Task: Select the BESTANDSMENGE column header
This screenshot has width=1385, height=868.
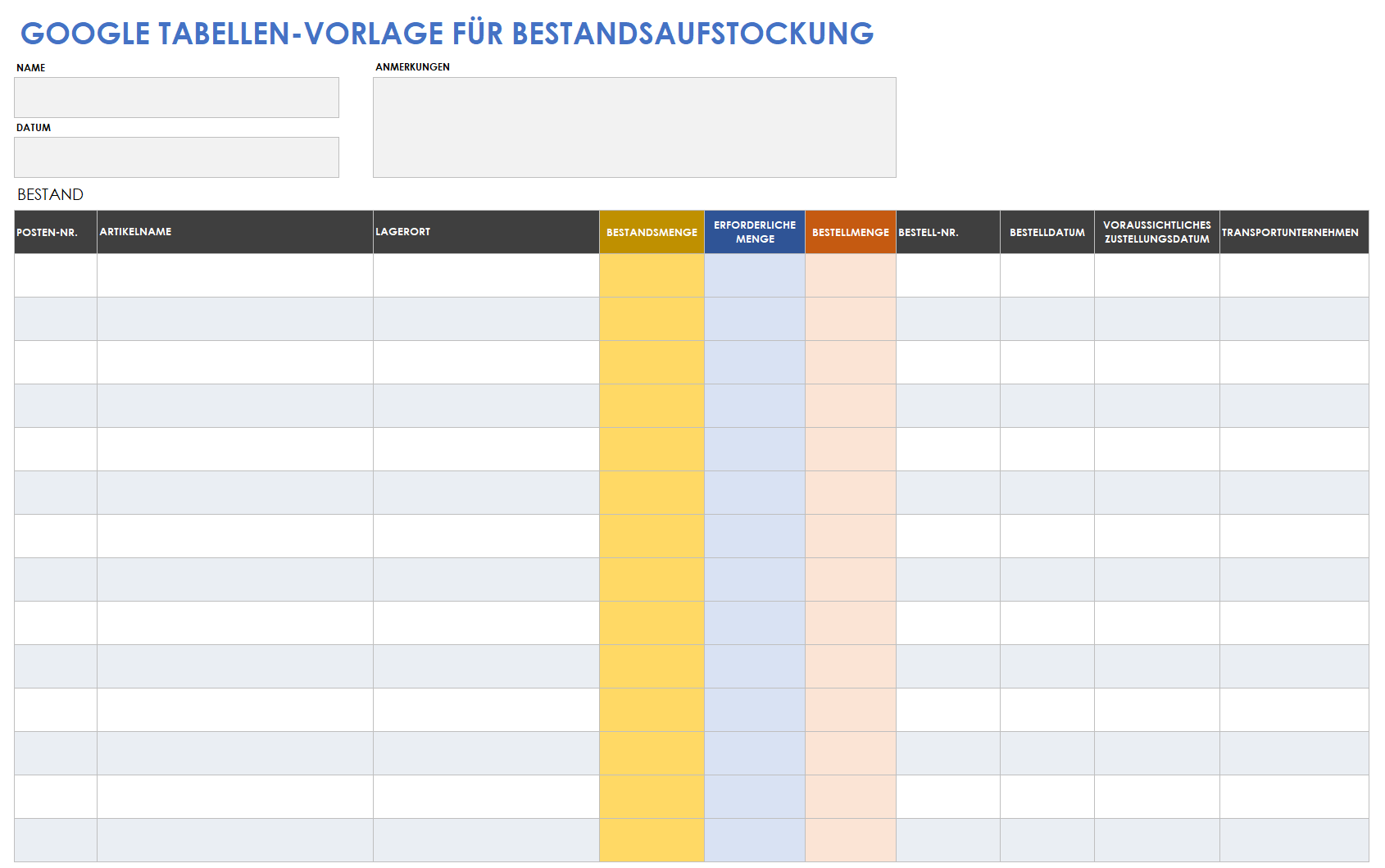Action: [x=652, y=232]
